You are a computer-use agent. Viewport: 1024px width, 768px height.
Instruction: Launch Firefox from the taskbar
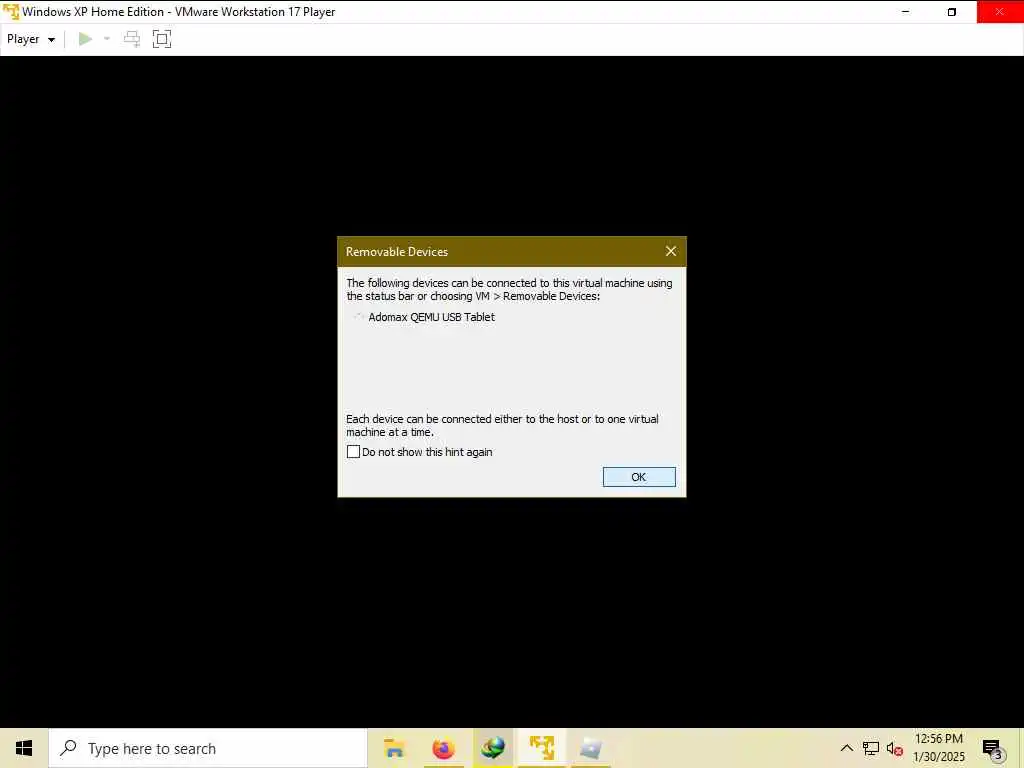(443, 748)
